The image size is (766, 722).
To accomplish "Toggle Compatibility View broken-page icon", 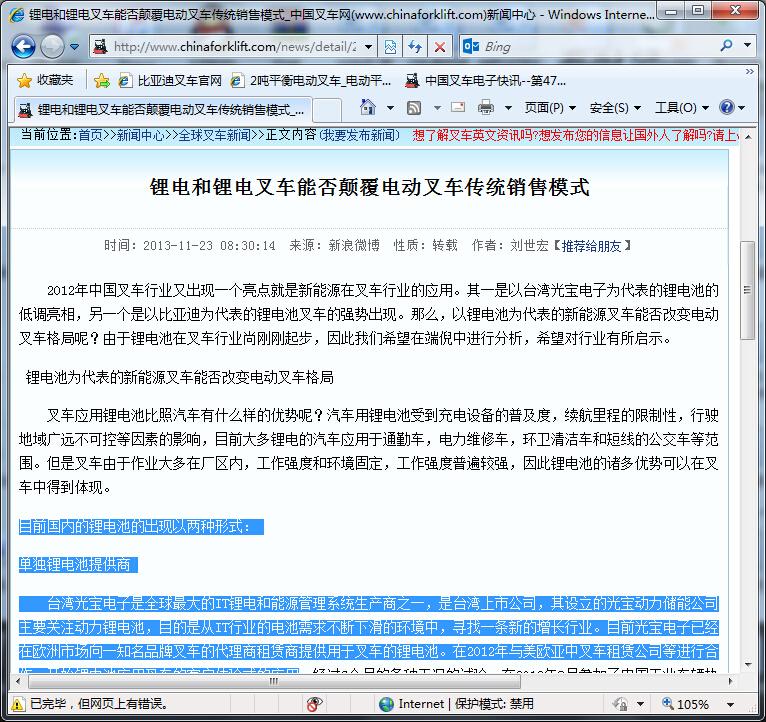I will click(390, 47).
